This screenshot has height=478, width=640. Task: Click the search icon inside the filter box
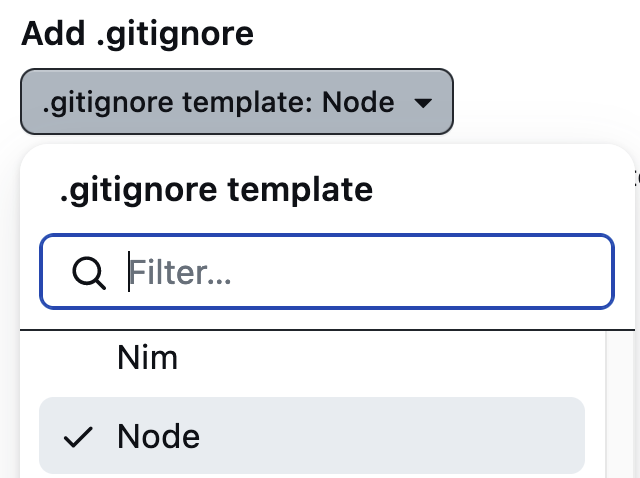89,273
